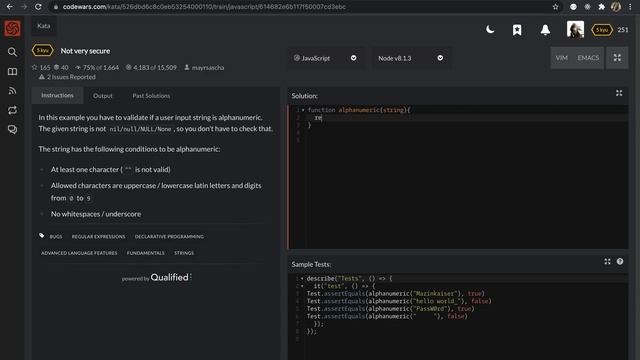
Task: Click the Not very secure title
Action: (x=85, y=51)
